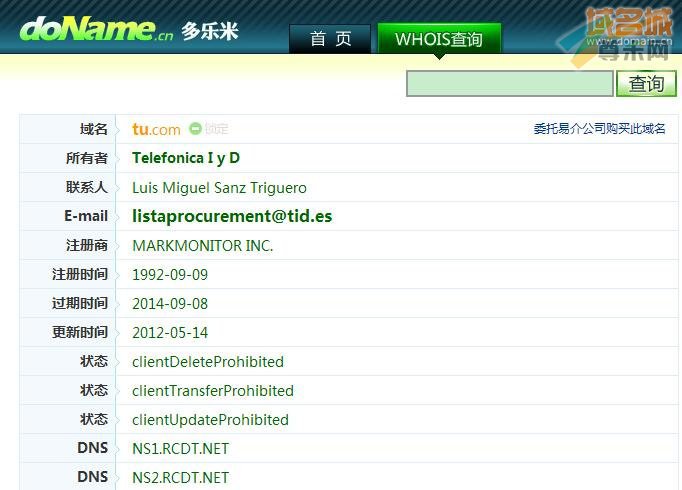The height and width of the screenshot is (490, 682).
Task: Click the 注册商 row label
Action: point(87,245)
